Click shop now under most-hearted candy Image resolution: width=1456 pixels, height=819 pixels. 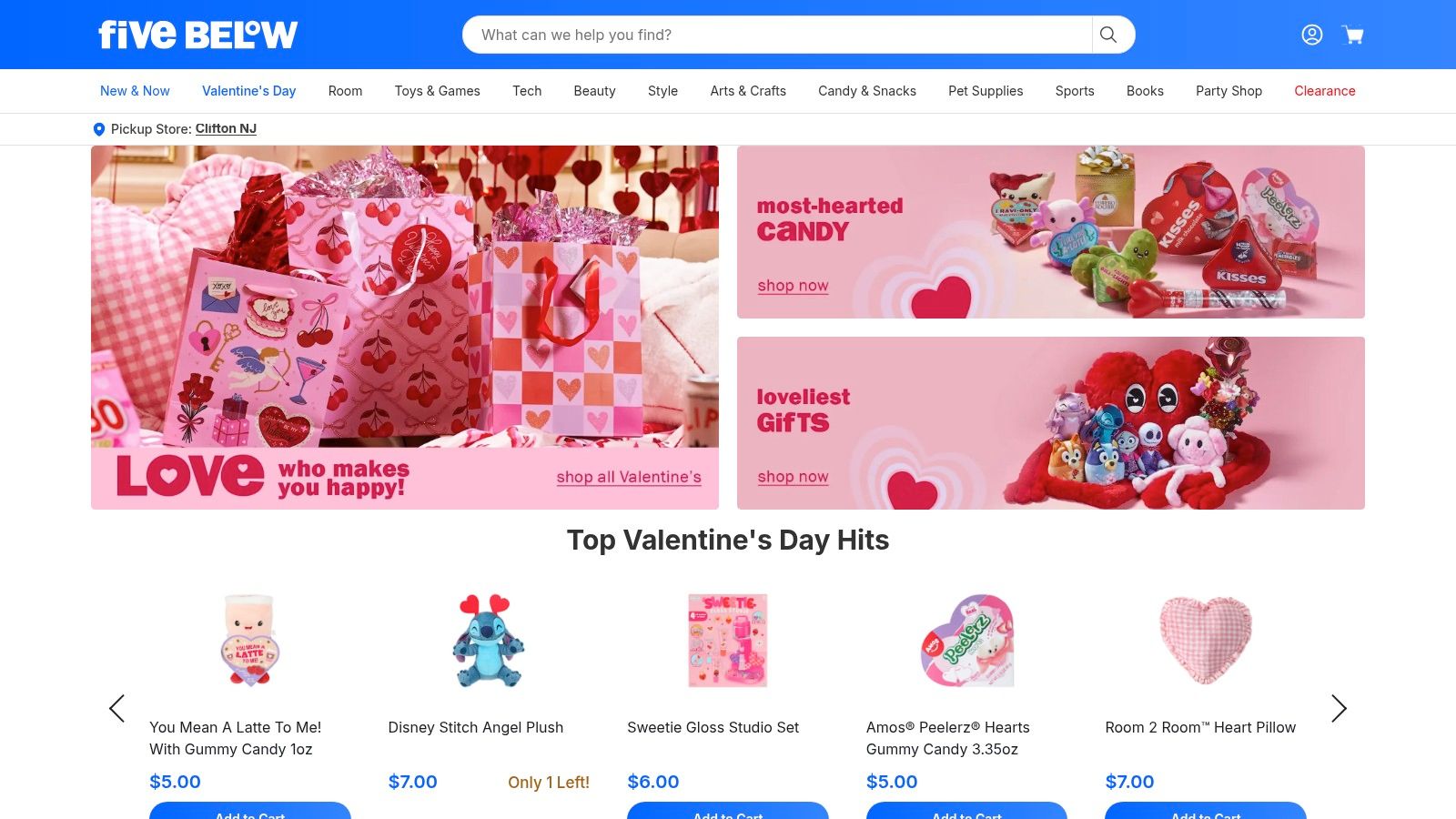(793, 286)
